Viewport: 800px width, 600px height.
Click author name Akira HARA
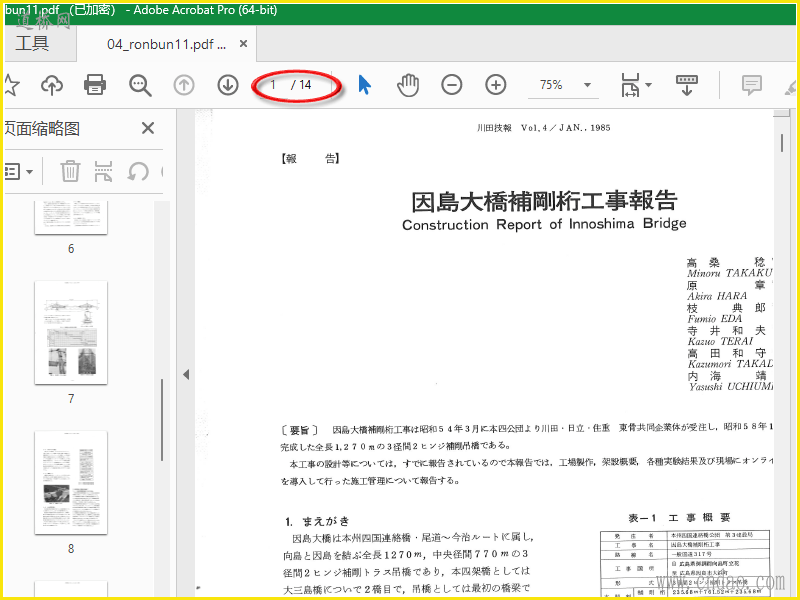pyautogui.click(x=717, y=296)
